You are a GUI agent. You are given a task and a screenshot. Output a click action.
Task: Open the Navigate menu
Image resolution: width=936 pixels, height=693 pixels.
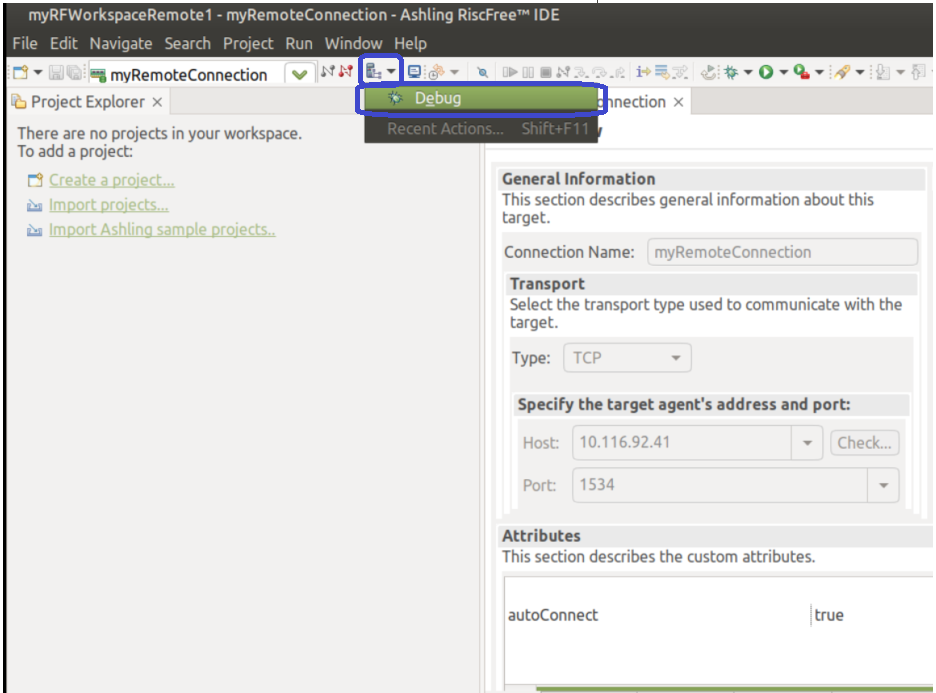pyautogui.click(x=121, y=44)
